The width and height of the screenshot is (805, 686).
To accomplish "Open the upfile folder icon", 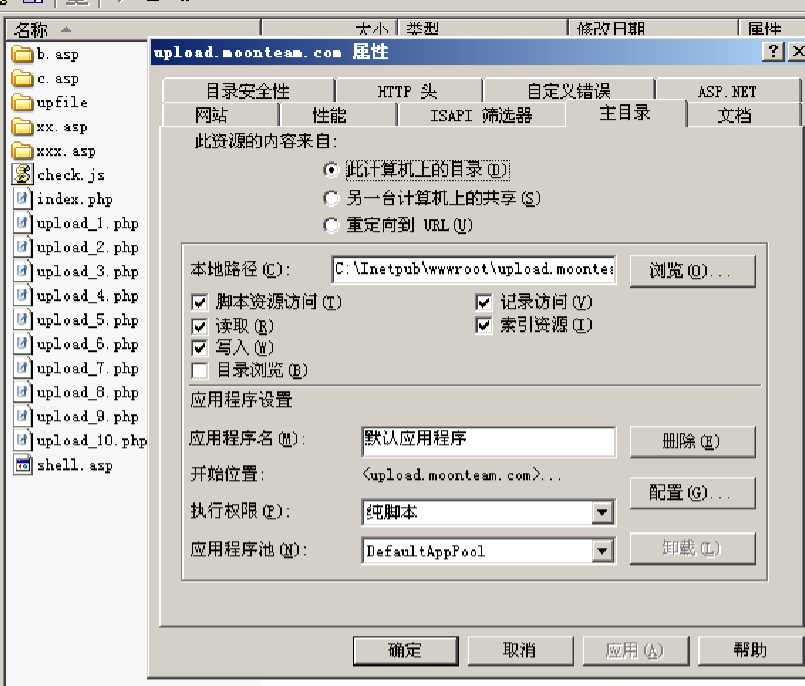I will pos(22,102).
